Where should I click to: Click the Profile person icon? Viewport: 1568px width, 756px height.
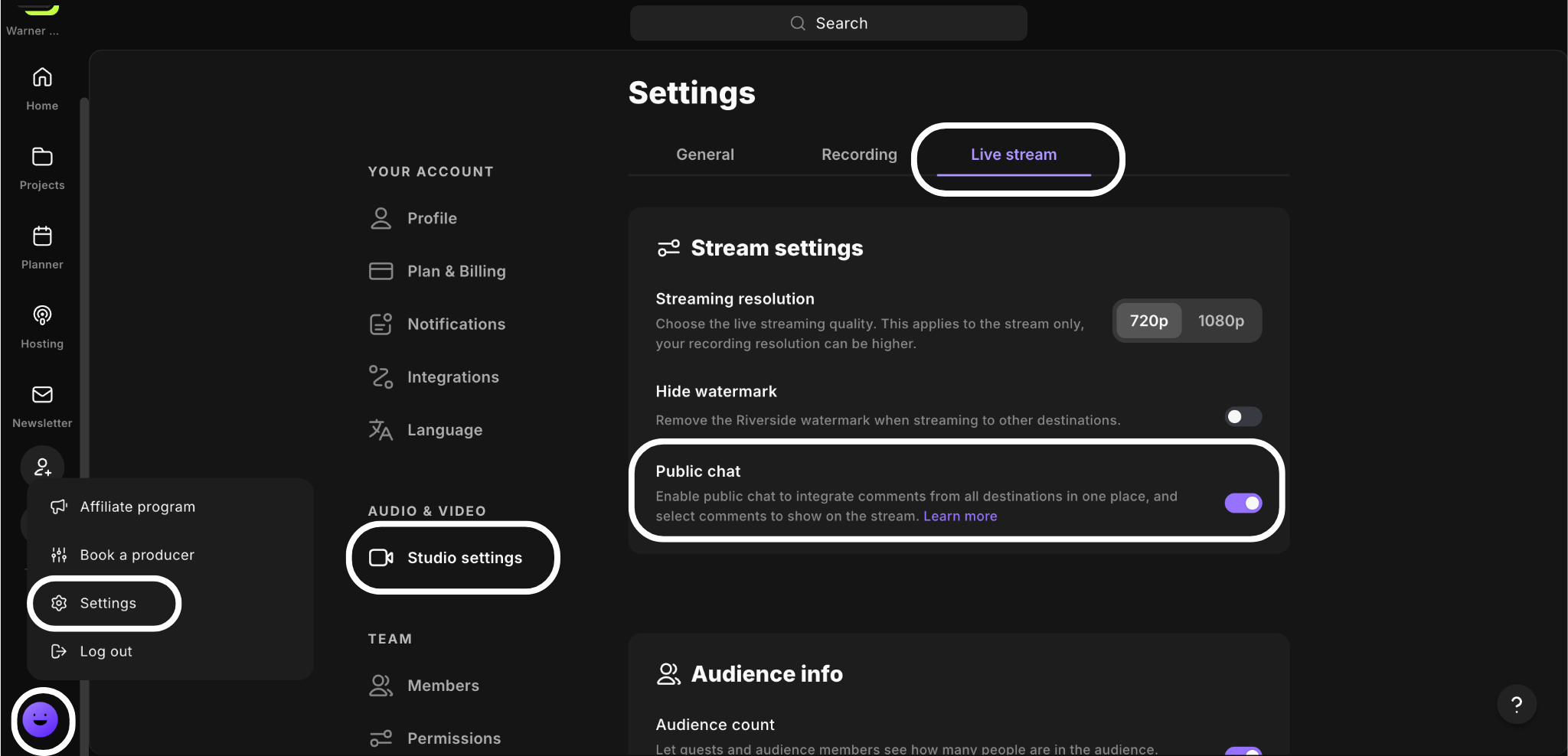(x=381, y=218)
